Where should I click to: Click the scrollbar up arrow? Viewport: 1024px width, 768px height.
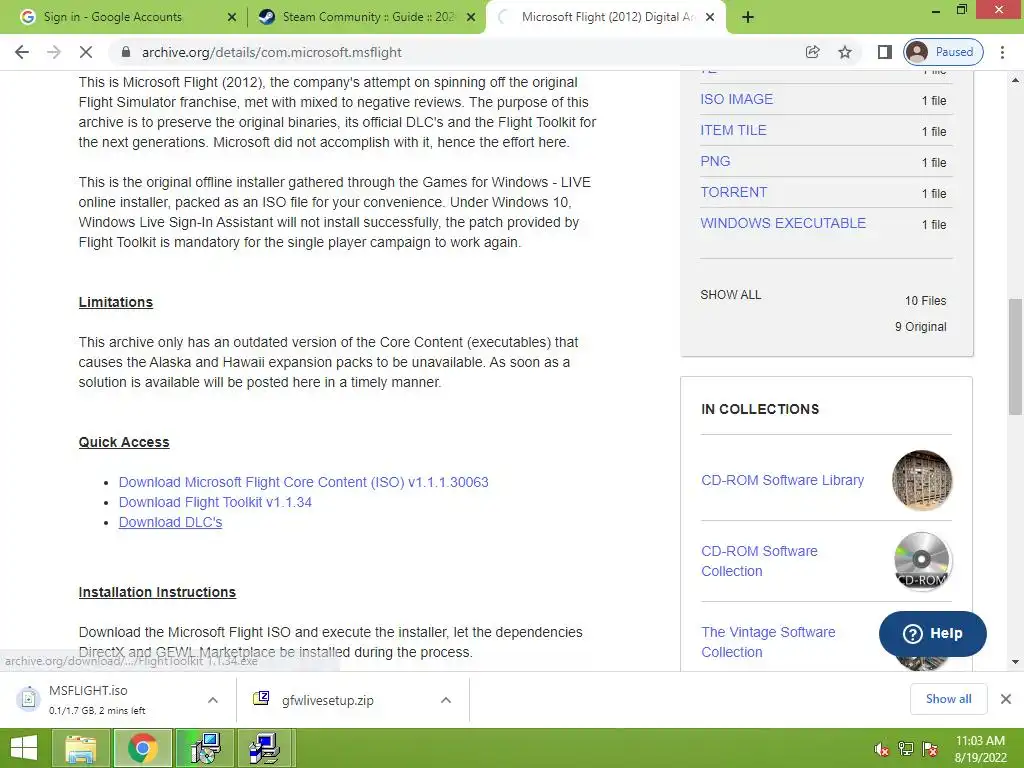pyautogui.click(x=1015, y=80)
